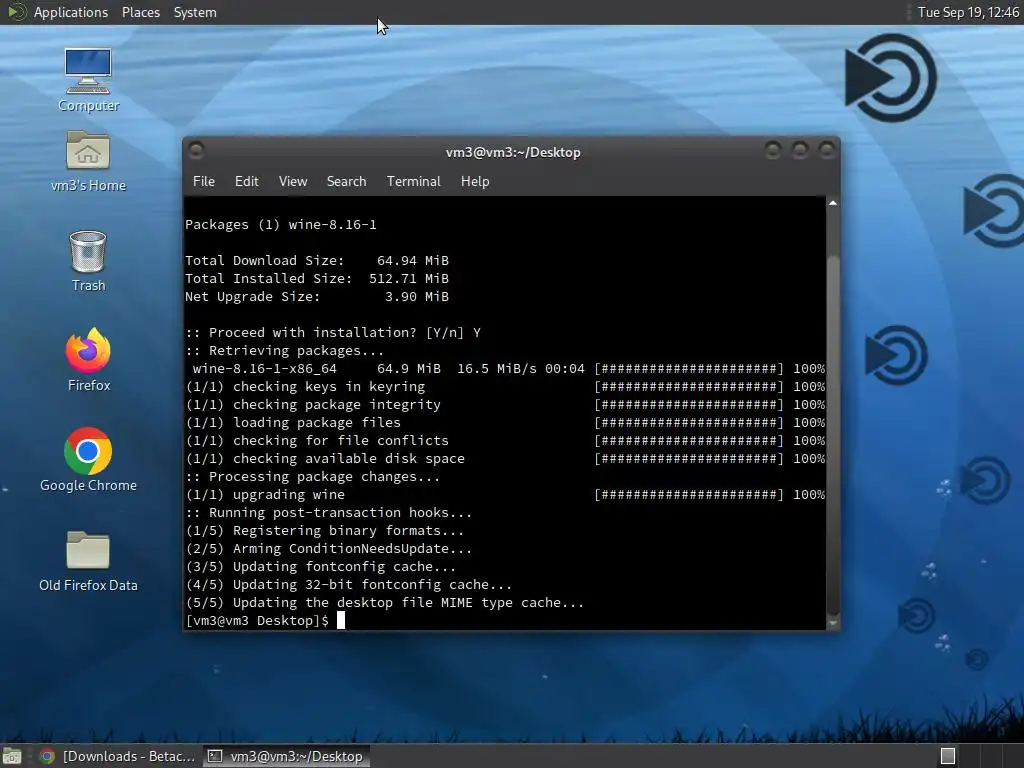Click the ':: Processing package changes...' line

click(313, 477)
